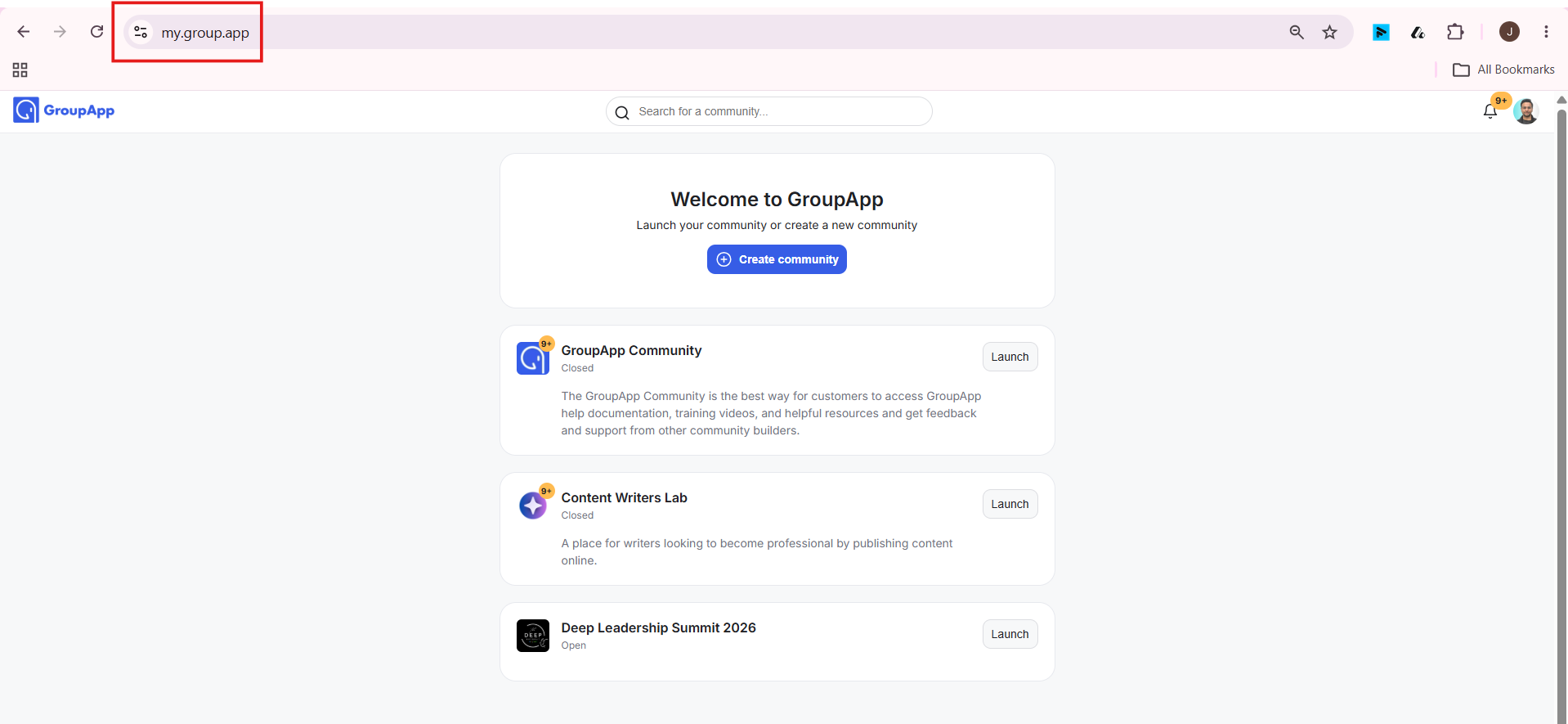Click the zoom magnifier icon in address bar
Screen dimensions: 1568x724
point(1297,32)
